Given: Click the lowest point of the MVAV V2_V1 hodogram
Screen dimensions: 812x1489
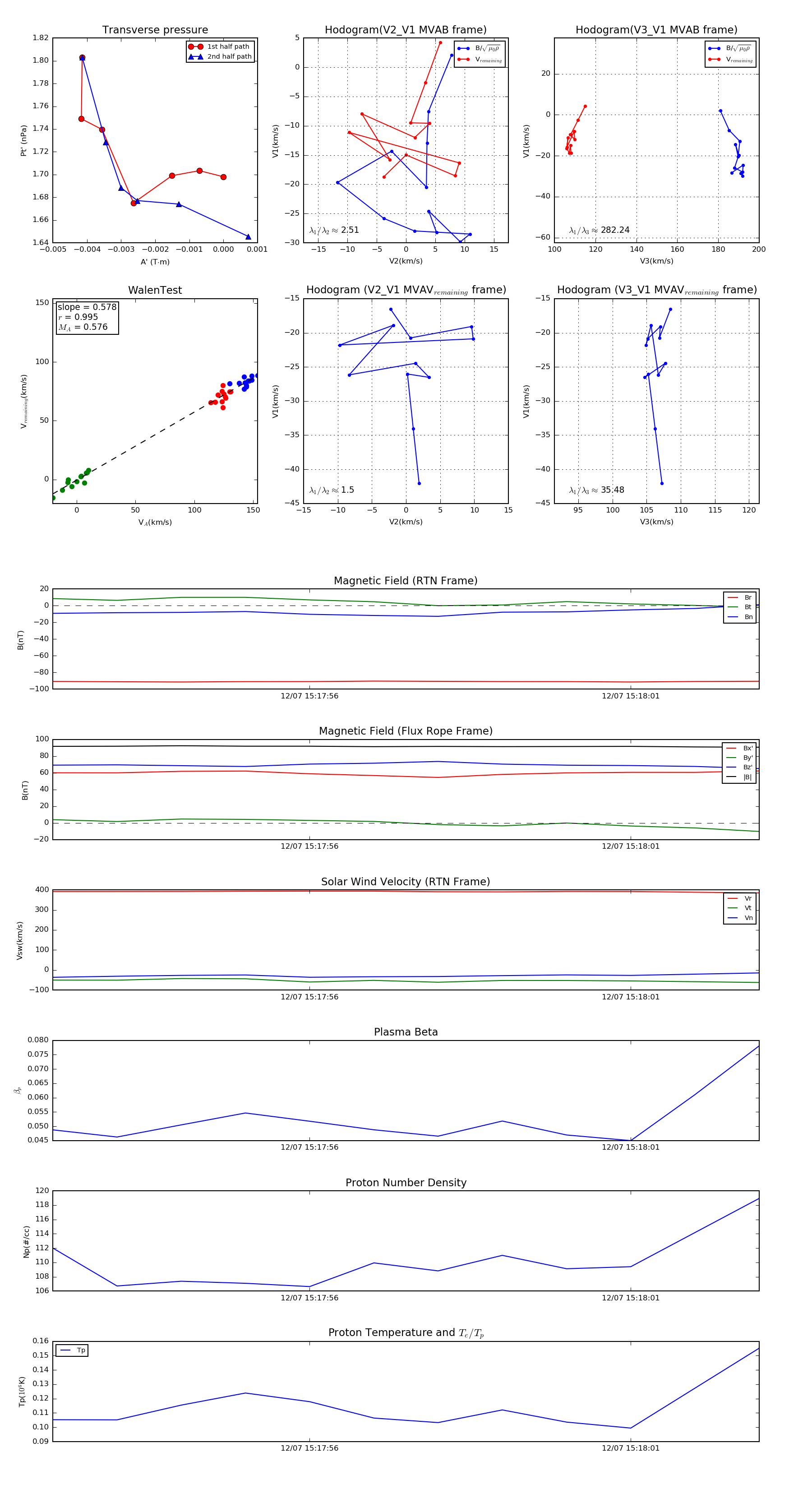Looking at the screenshot, I should (419, 483).
